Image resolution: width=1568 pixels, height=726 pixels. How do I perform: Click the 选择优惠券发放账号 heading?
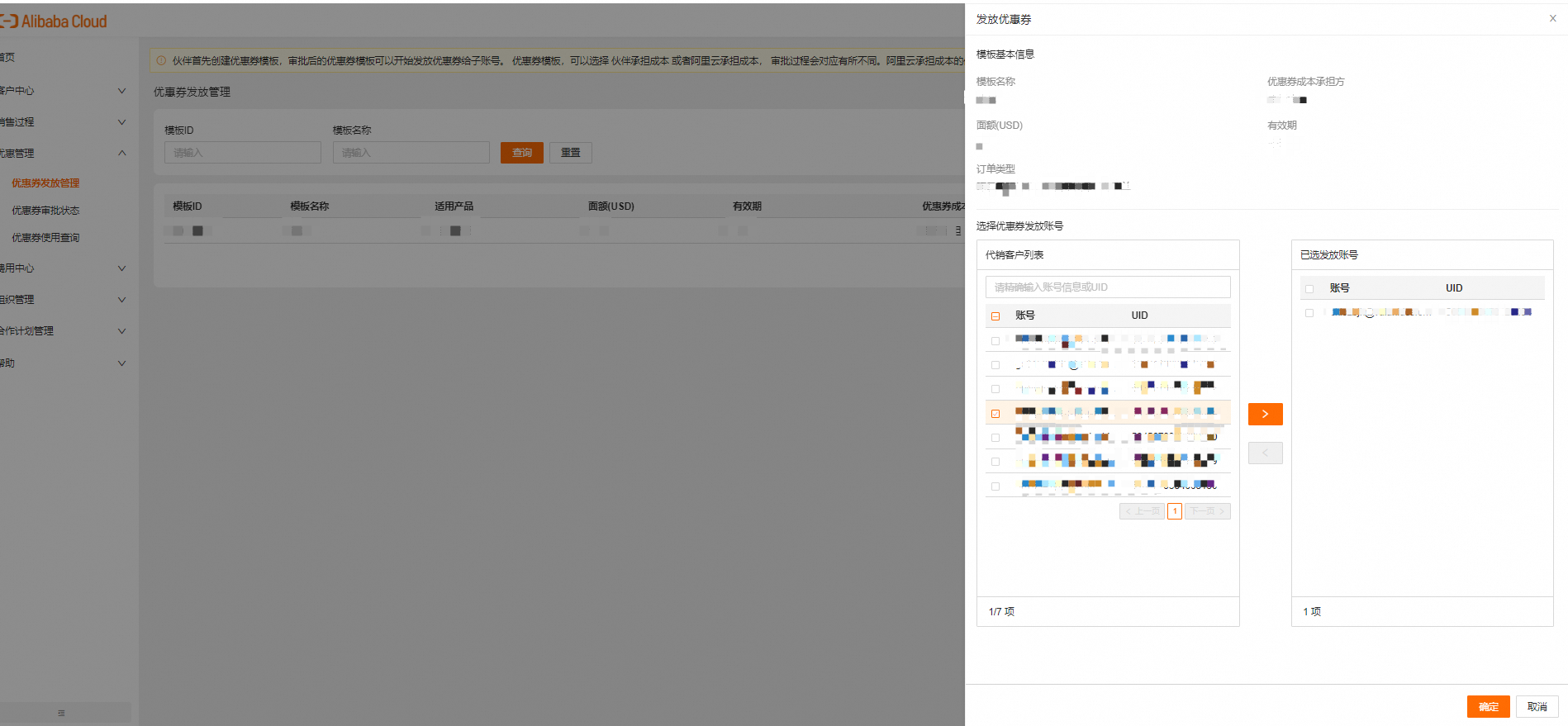click(x=1019, y=226)
